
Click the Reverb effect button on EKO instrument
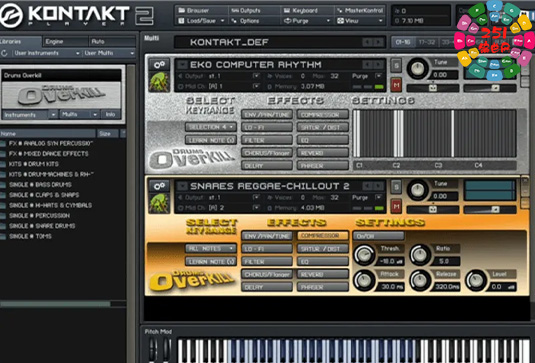(x=322, y=153)
